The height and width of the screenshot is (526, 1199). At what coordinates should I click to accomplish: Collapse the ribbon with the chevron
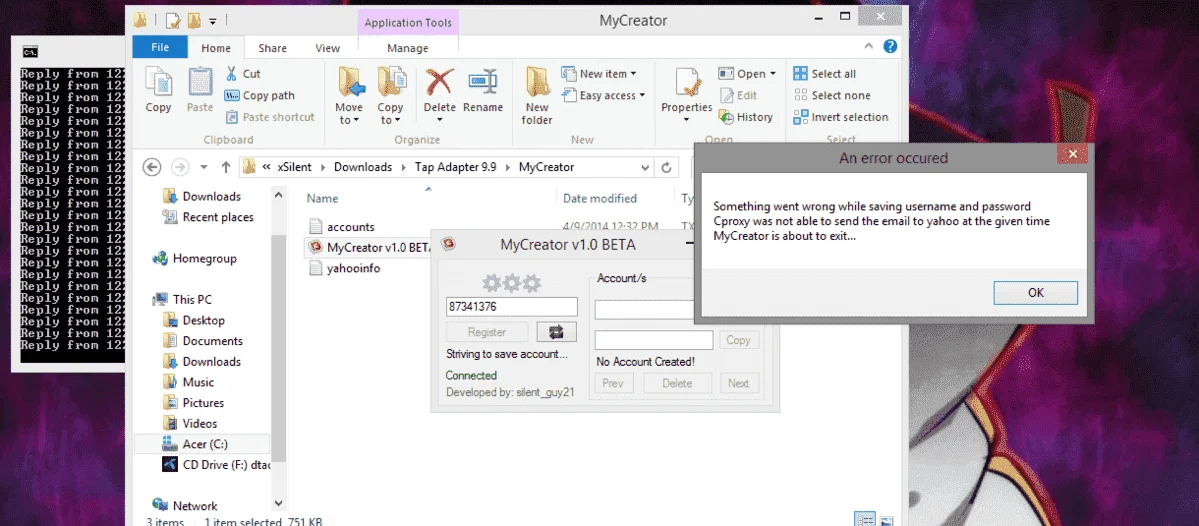[x=870, y=47]
